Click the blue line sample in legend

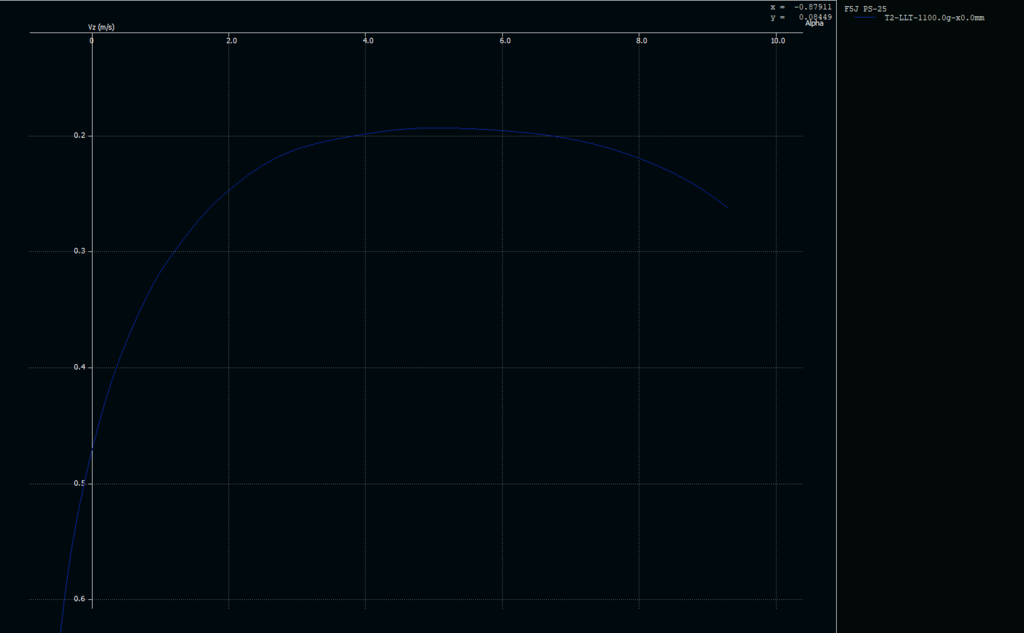862,18
